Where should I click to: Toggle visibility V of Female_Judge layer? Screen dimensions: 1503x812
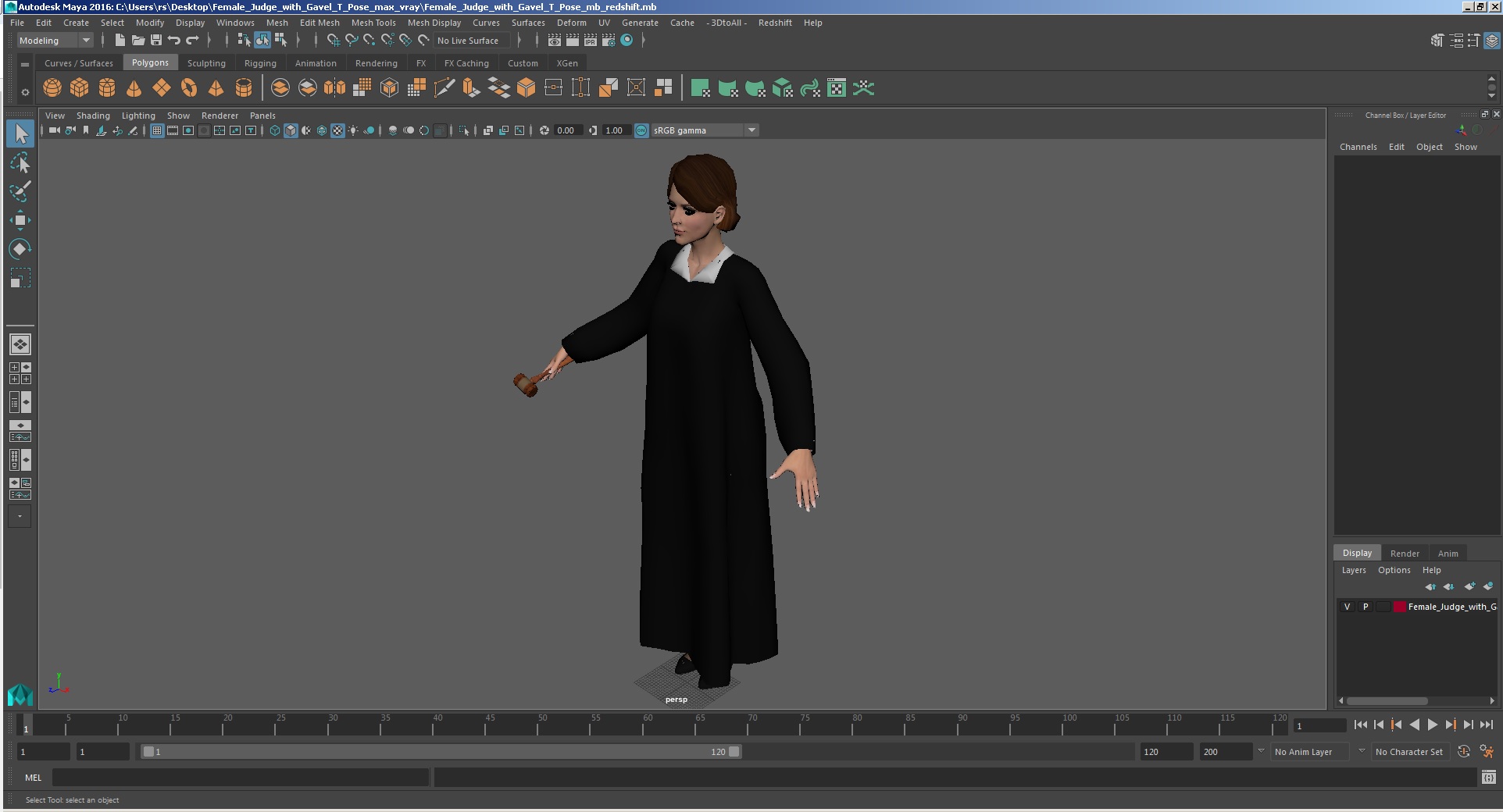1347,607
